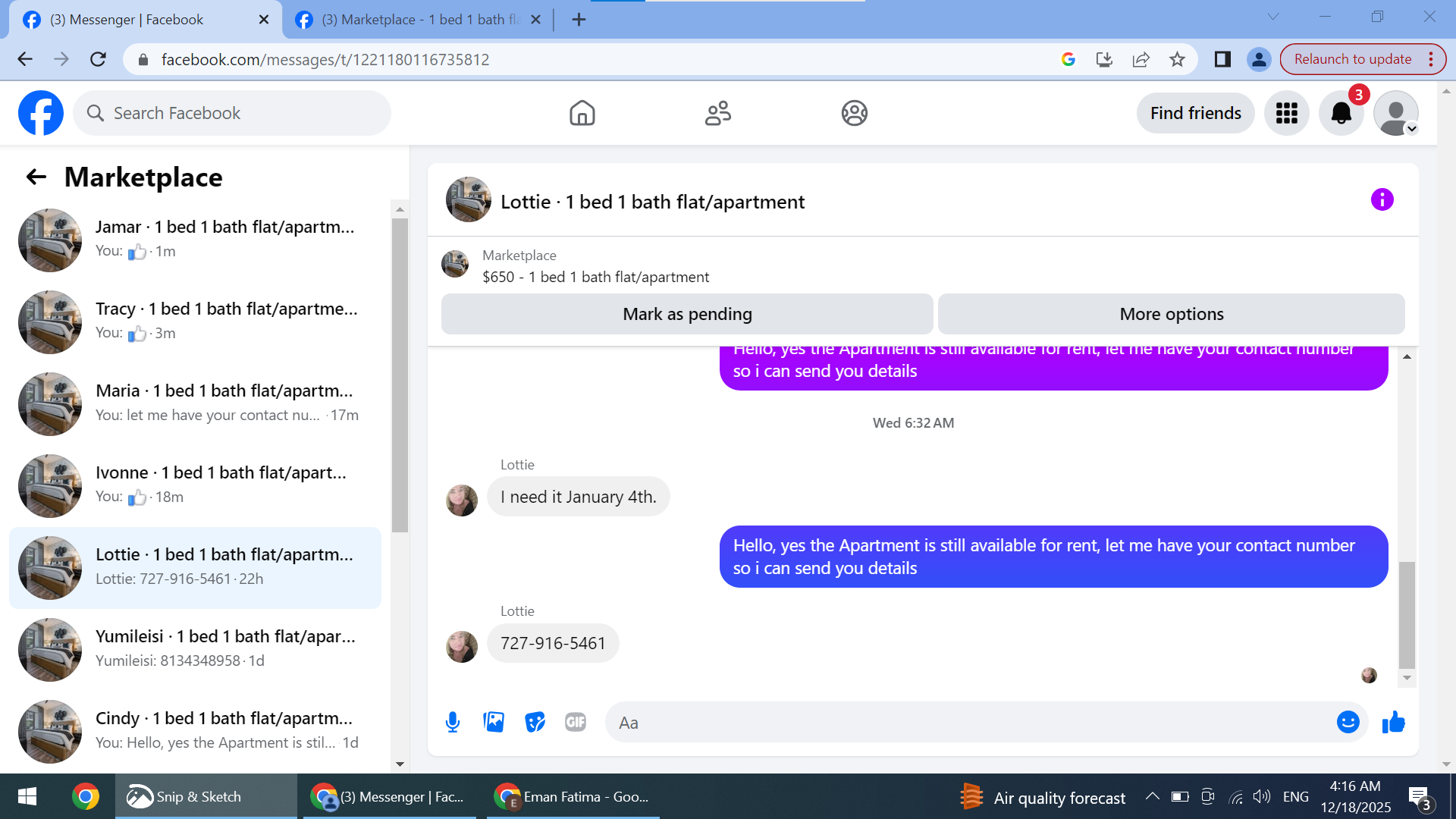Send a thumbs-up like
The height and width of the screenshot is (819, 1456).
(1393, 722)
